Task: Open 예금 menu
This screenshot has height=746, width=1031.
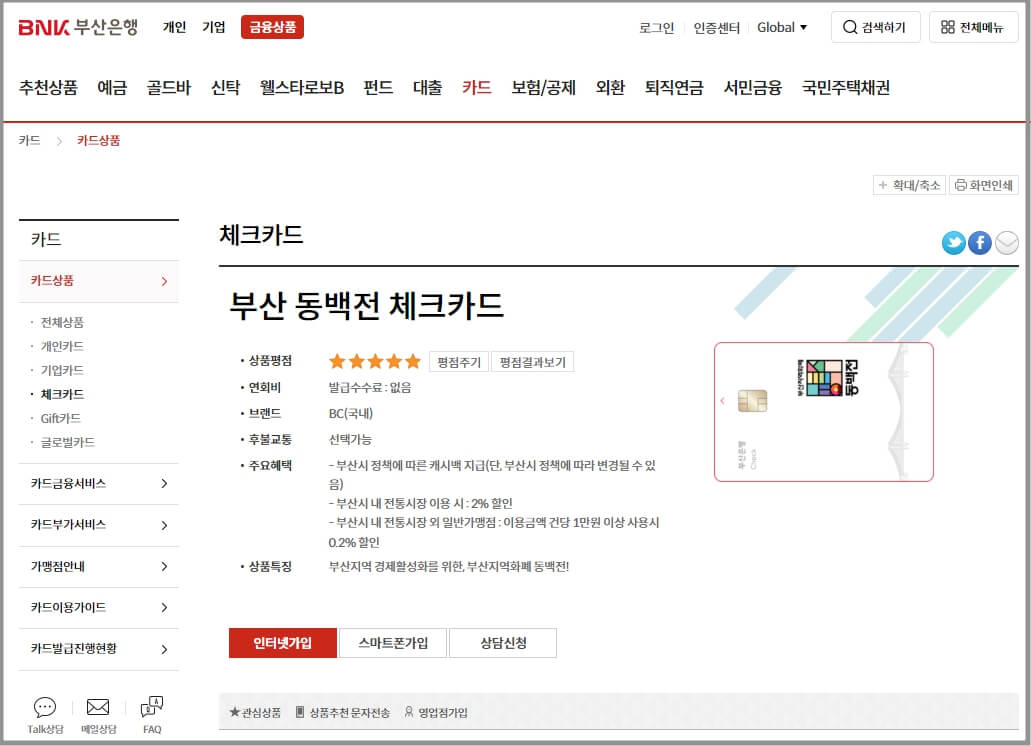Action: pyautogui.click(x=112, y=87)
